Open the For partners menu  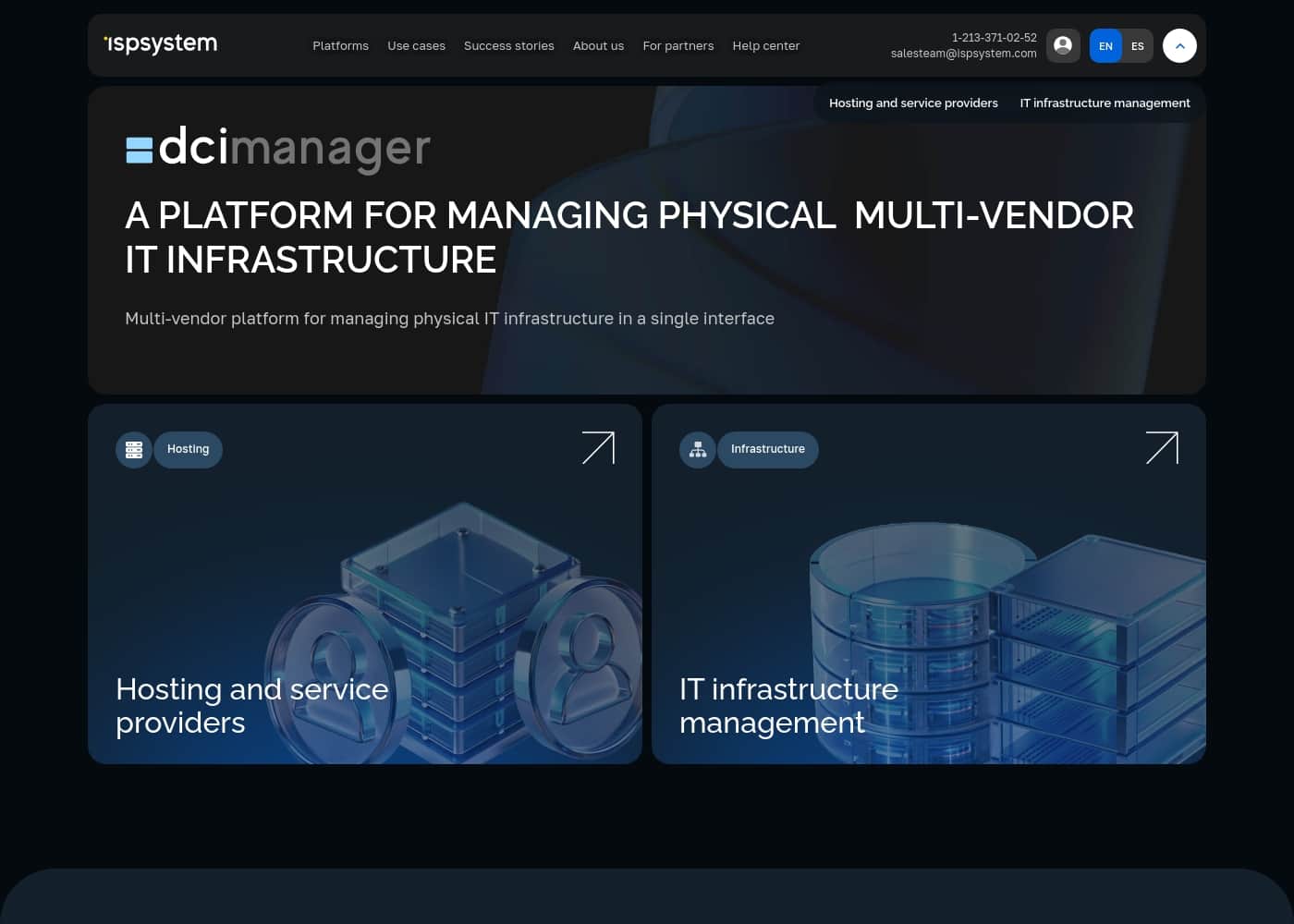point(678,45)
